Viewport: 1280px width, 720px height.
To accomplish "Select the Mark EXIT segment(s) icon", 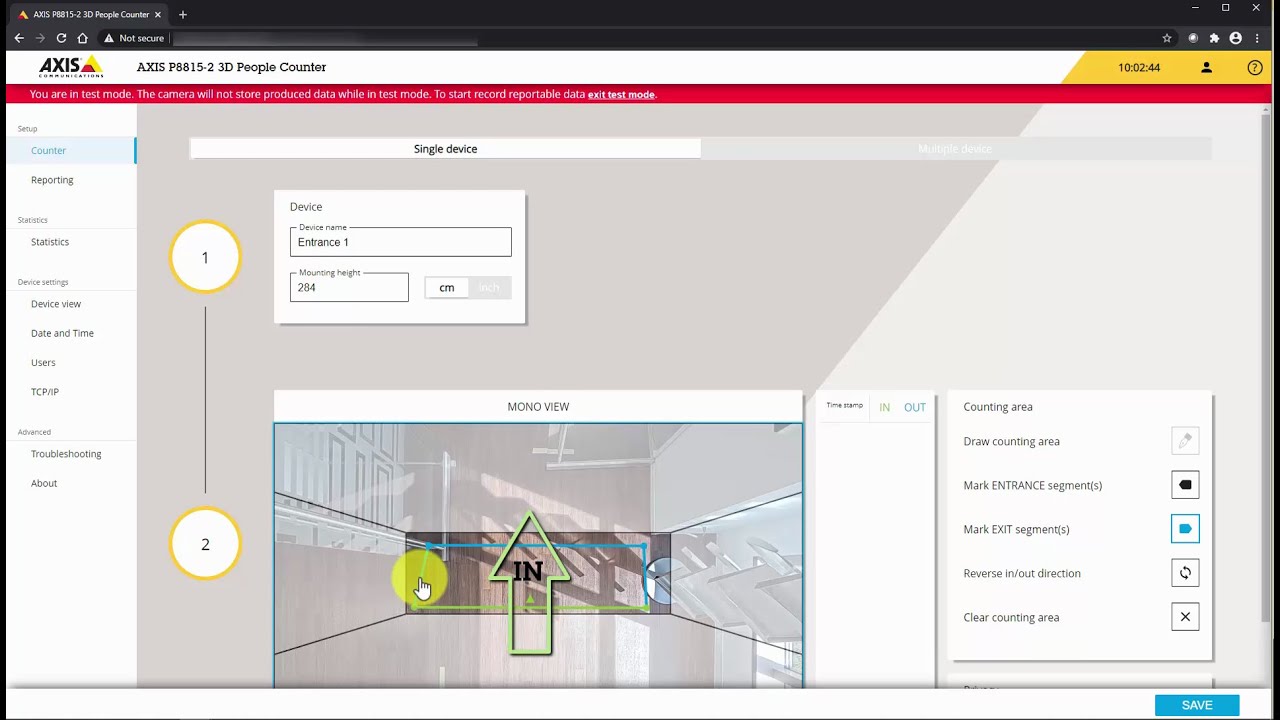I will coord(1185,529).
